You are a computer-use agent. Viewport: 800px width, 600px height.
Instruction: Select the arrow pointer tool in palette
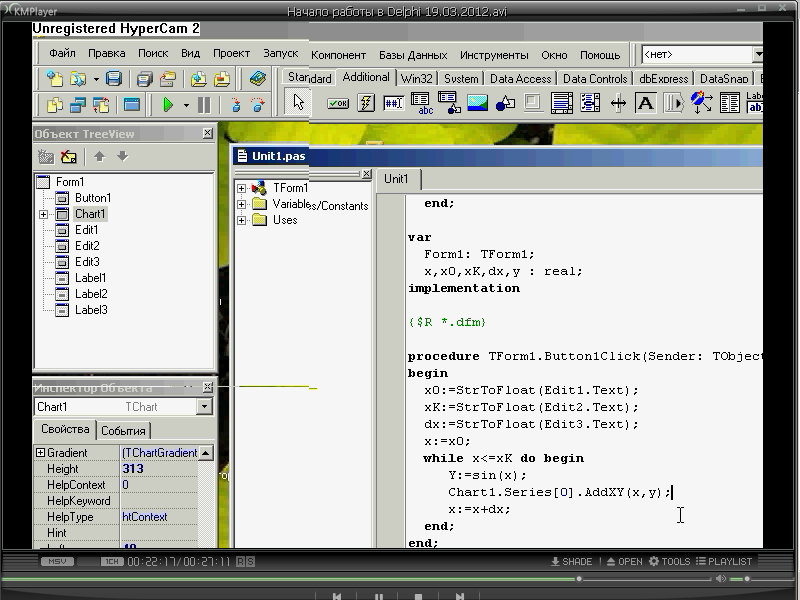(x=298, y=102)
